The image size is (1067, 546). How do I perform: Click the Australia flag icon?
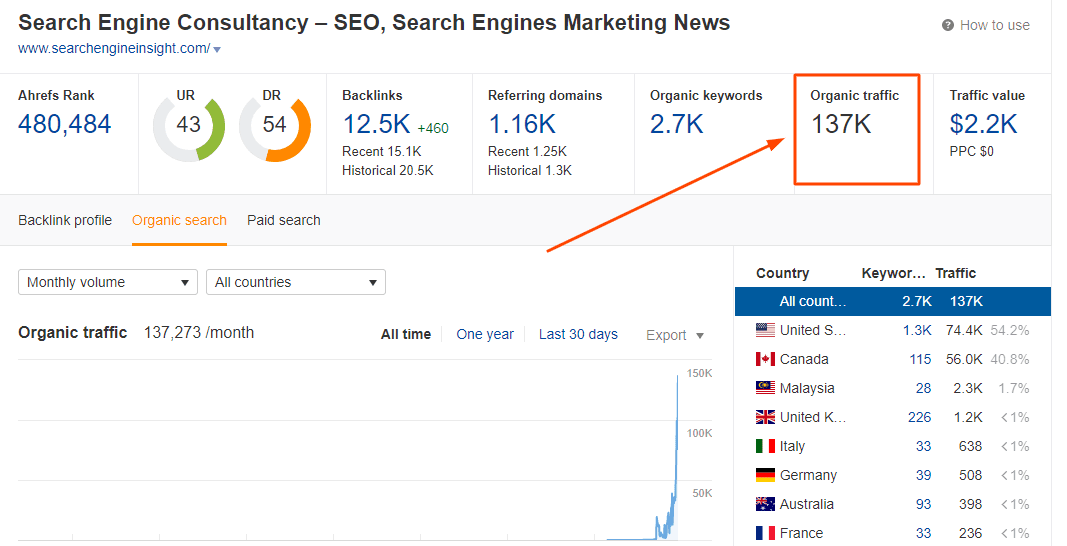pos(765,504)
